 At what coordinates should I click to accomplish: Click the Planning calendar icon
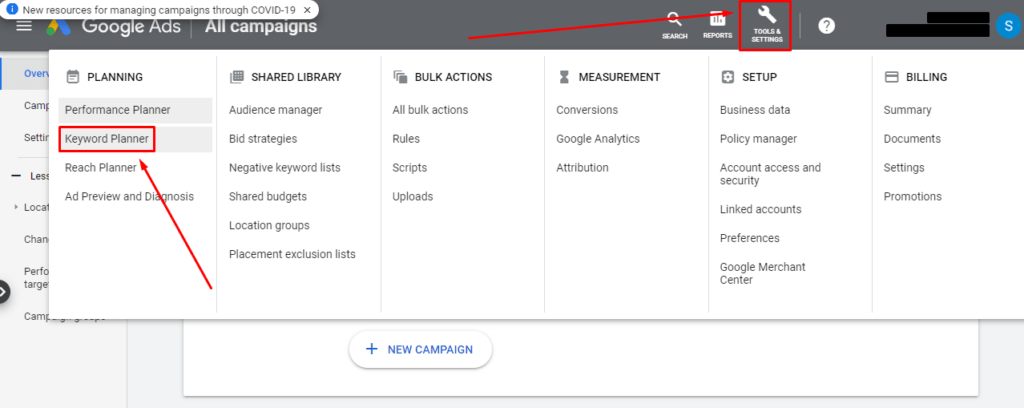tap(73, 77)
